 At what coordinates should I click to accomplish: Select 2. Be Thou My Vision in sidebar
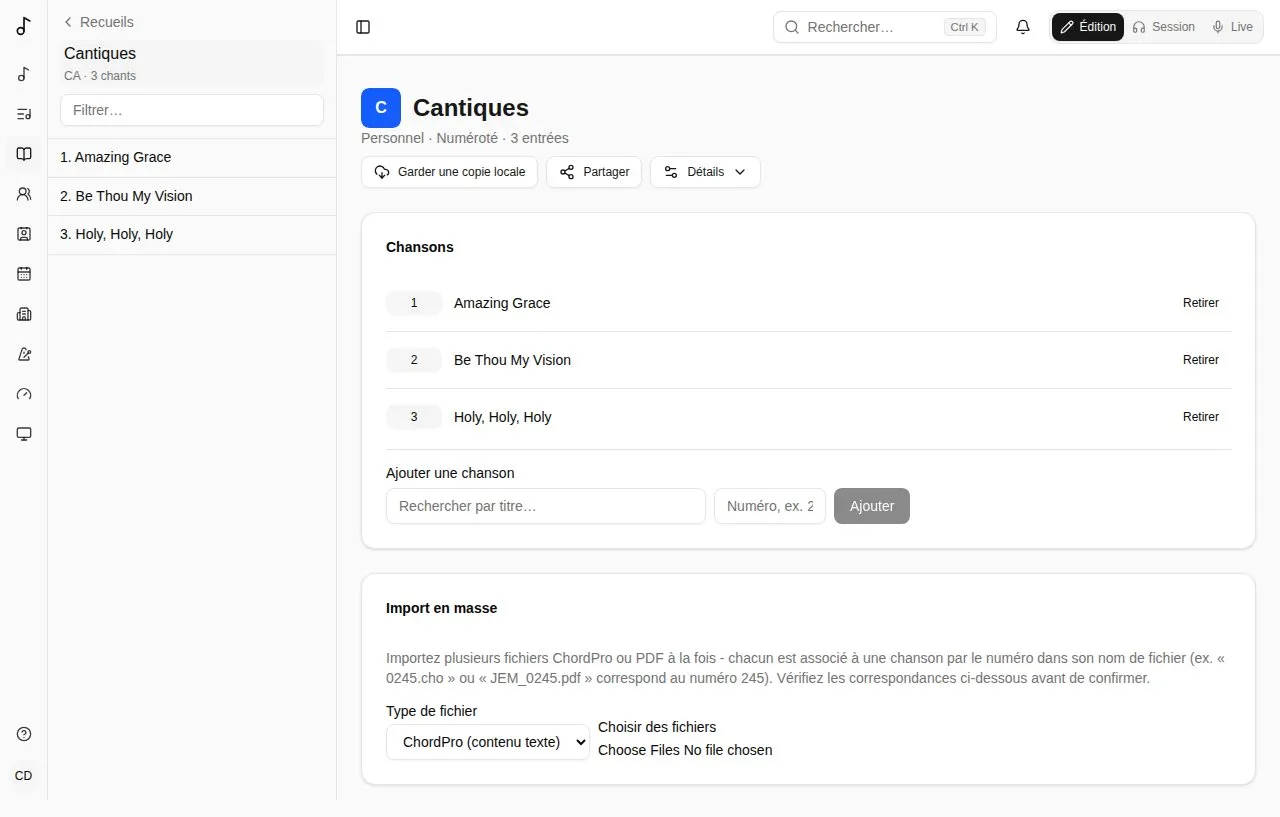(192, 196)
